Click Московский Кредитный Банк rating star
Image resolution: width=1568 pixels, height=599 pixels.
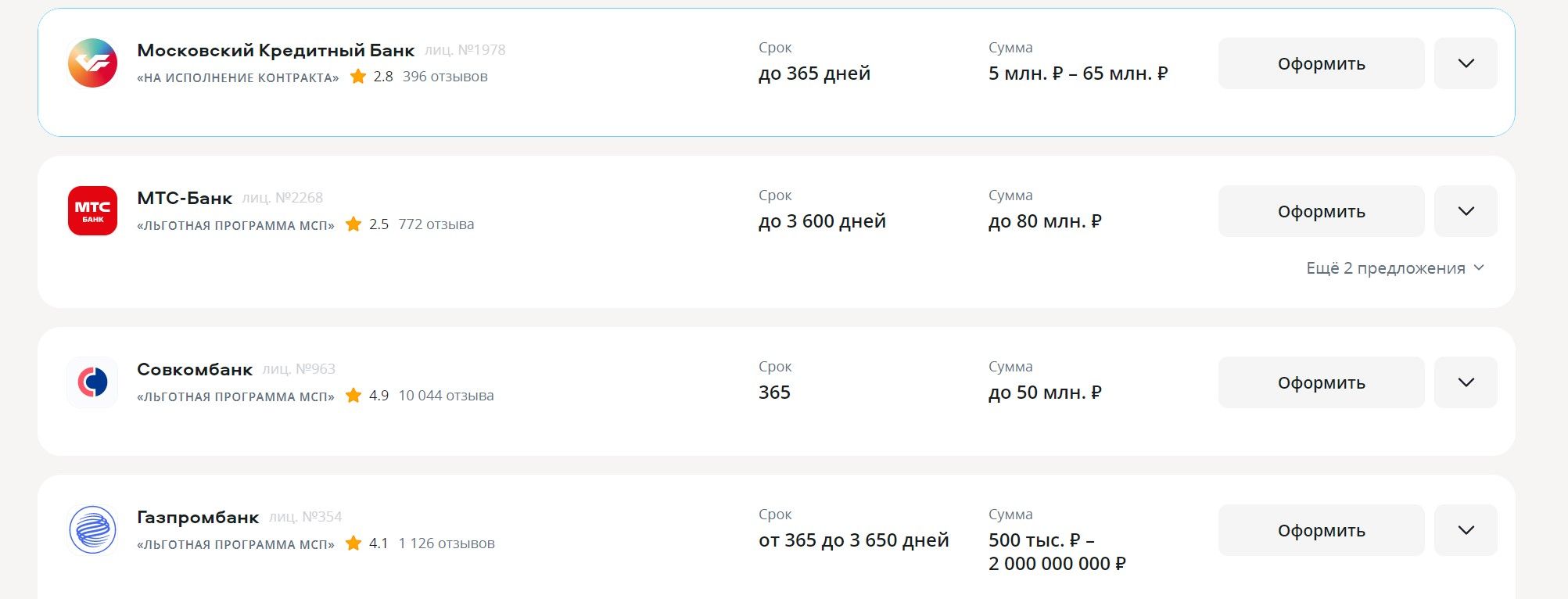(358, 77)
